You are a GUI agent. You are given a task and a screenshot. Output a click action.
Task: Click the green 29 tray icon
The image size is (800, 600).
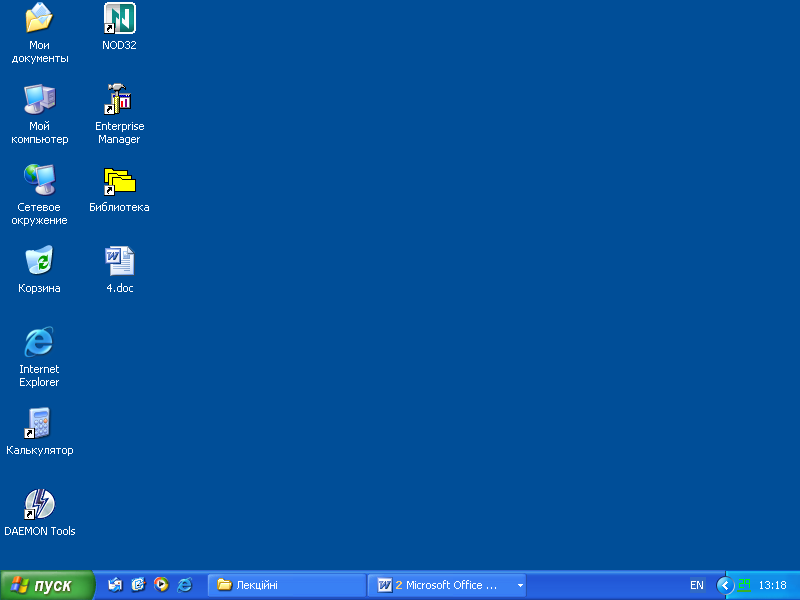(744, 585)
